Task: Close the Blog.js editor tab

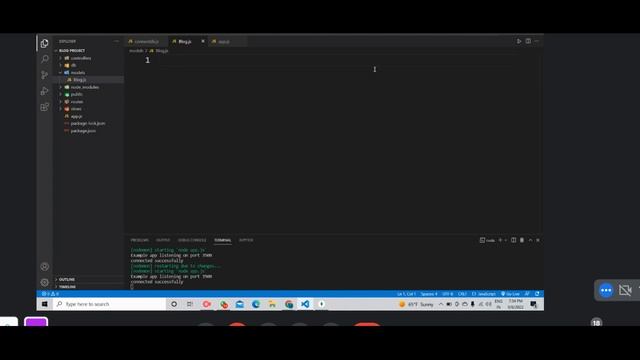Action: coord(202,41)
